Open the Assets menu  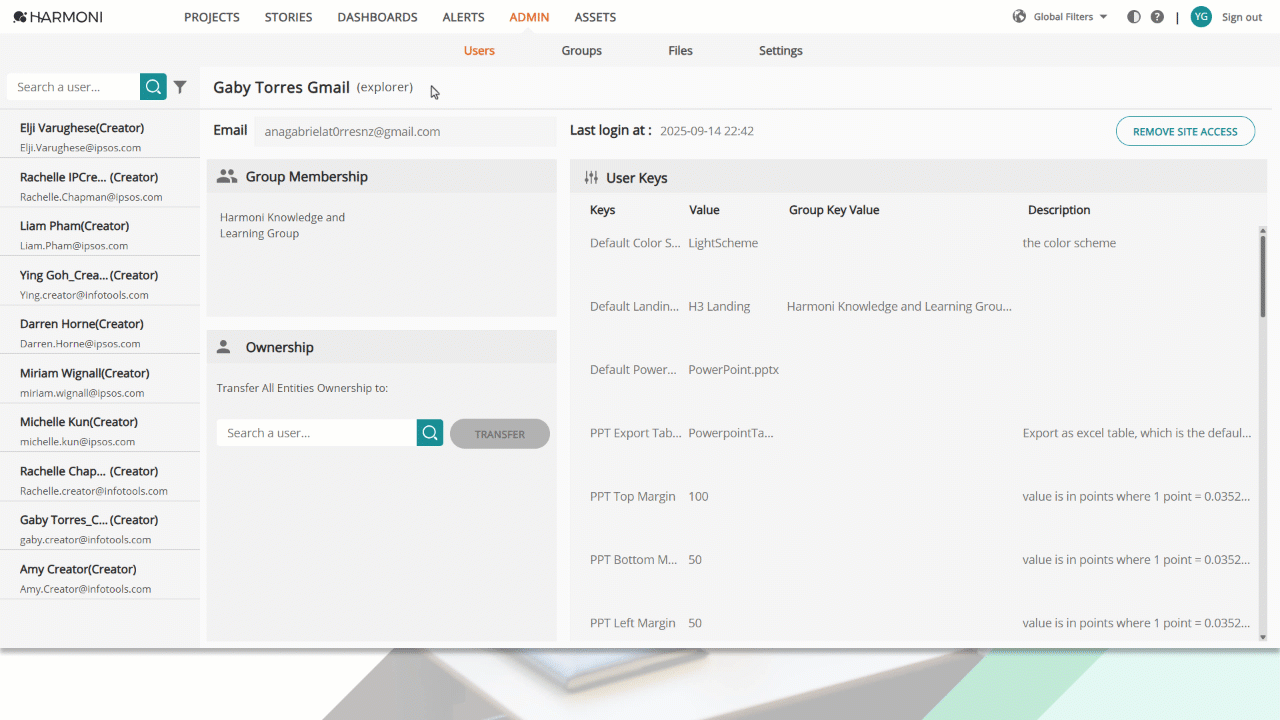click(595, 17)
